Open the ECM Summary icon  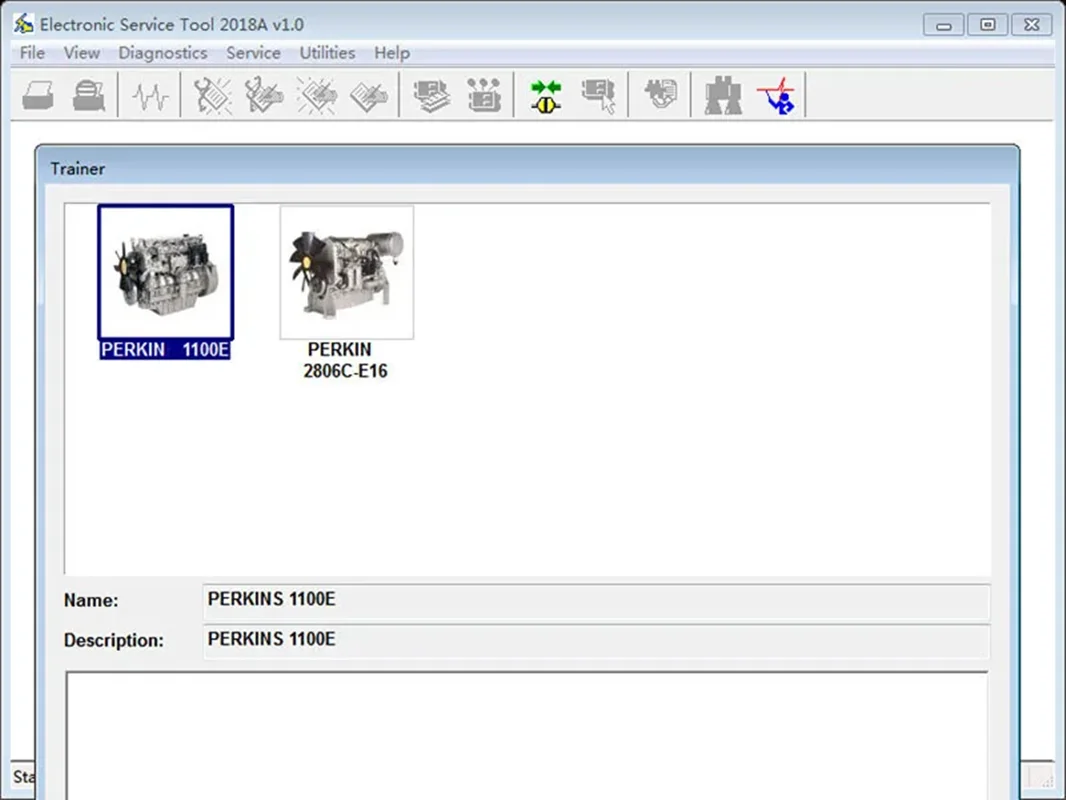(x=431, y=95)
